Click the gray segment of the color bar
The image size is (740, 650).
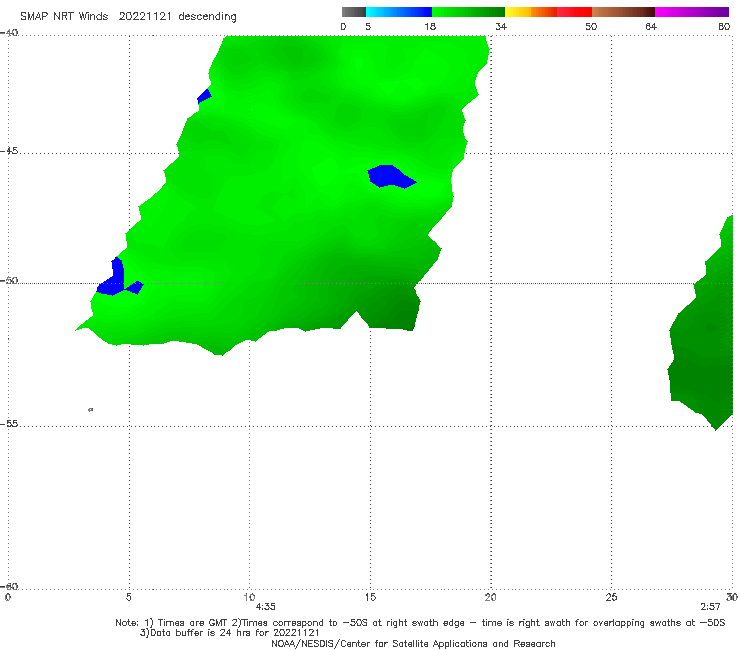point(354,12)
